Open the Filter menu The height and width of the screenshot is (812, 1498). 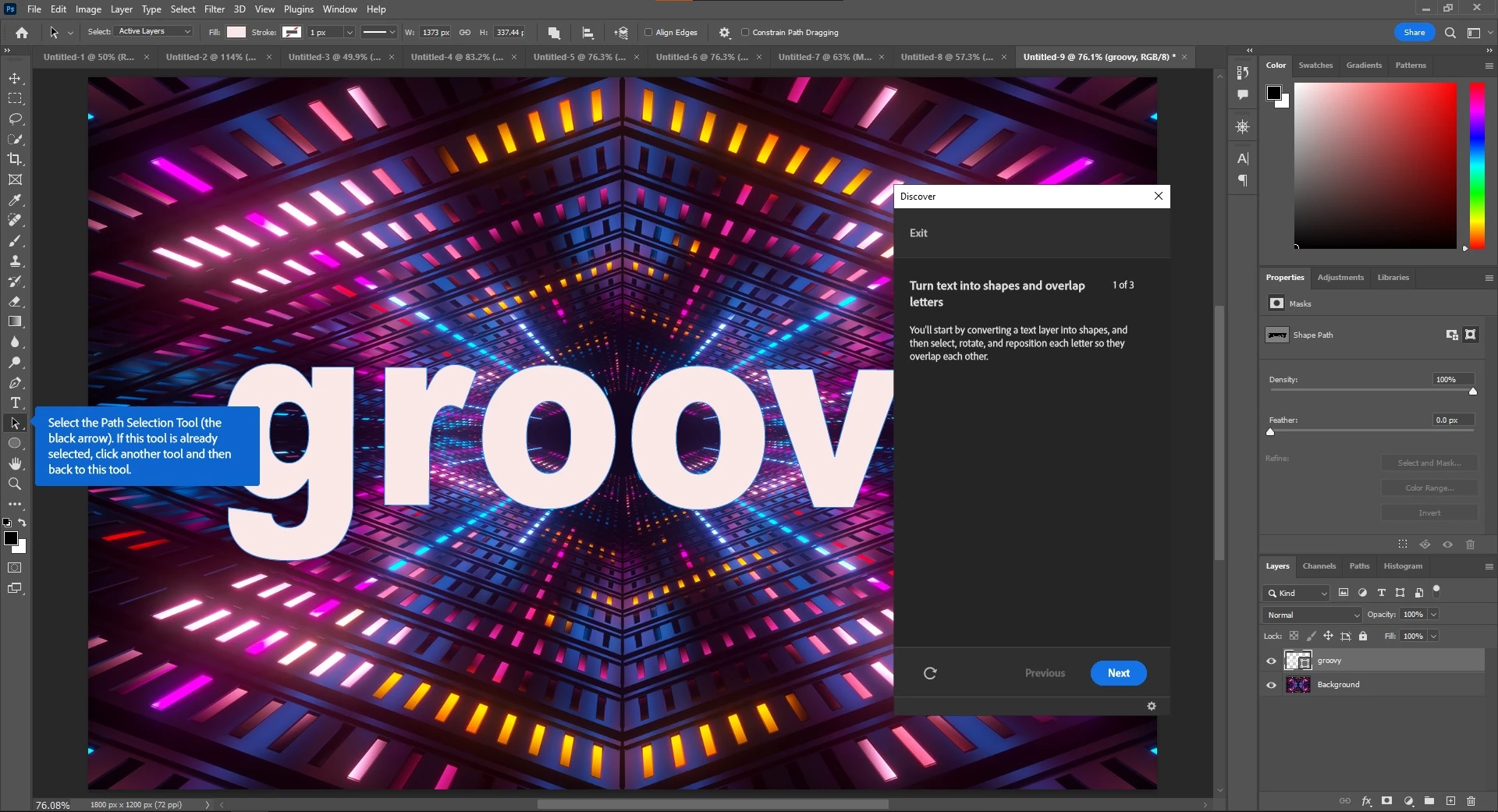point(215,9)
